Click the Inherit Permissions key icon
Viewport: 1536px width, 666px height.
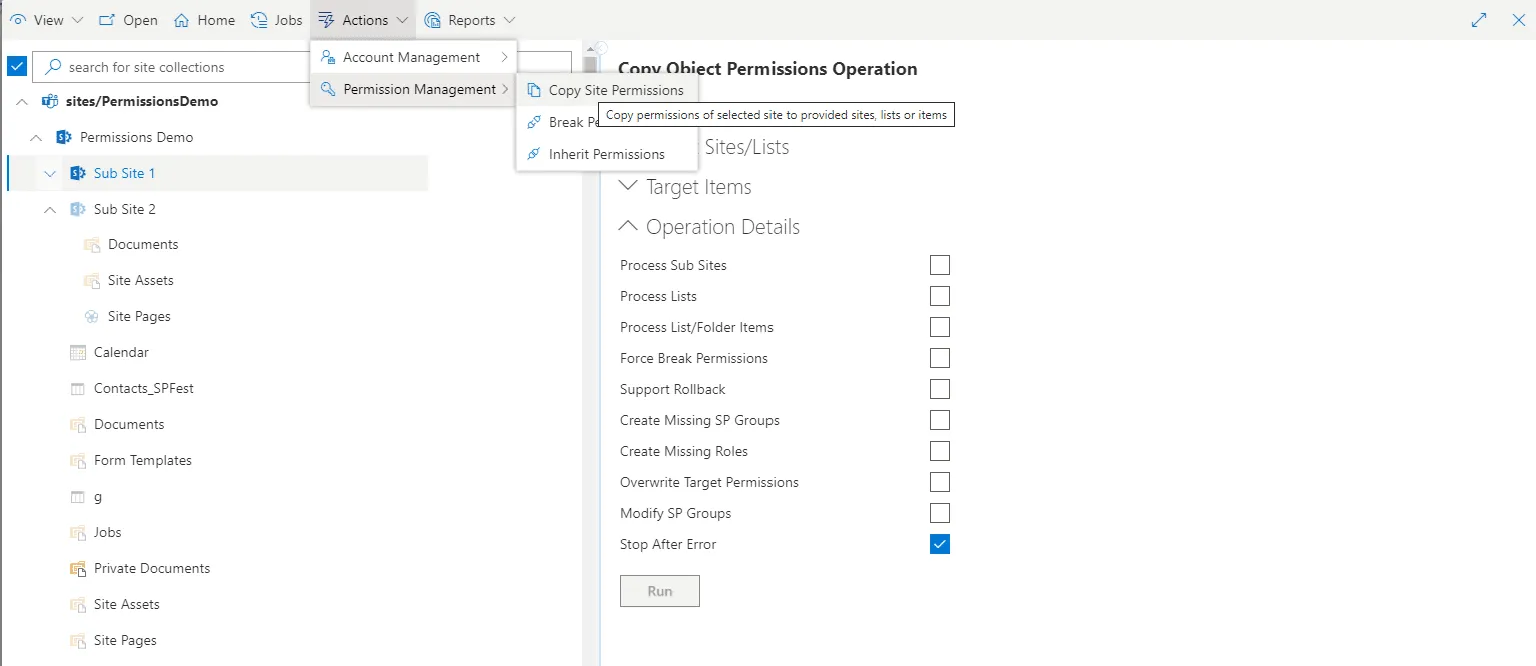click(535, 154)
